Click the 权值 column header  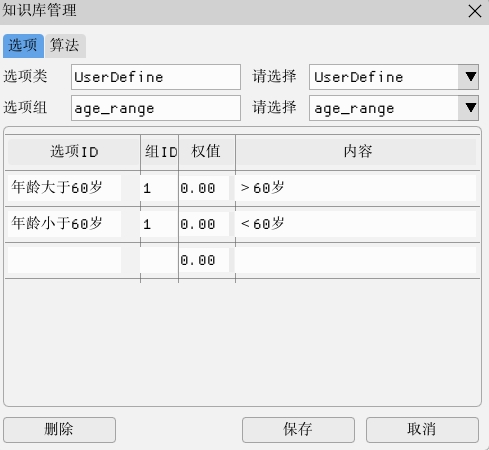click(x=207, y=152)
